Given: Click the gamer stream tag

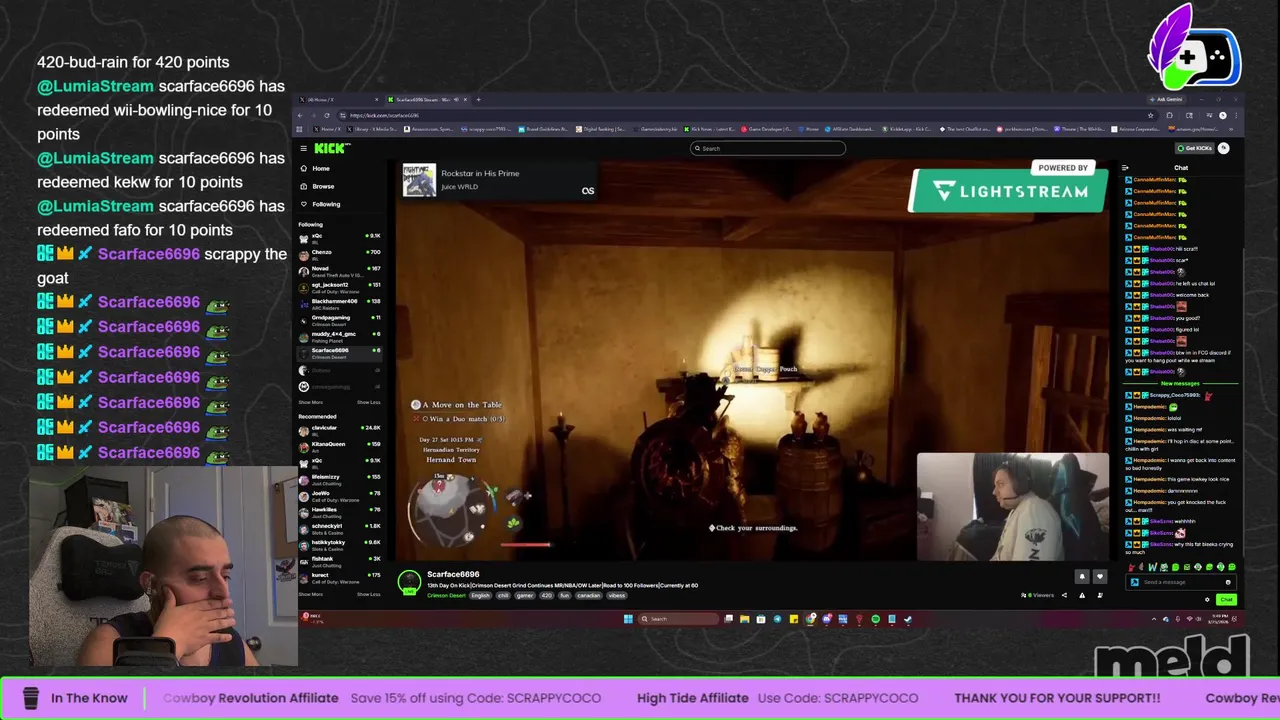Looking at the screenshot, I should point(525,595).
